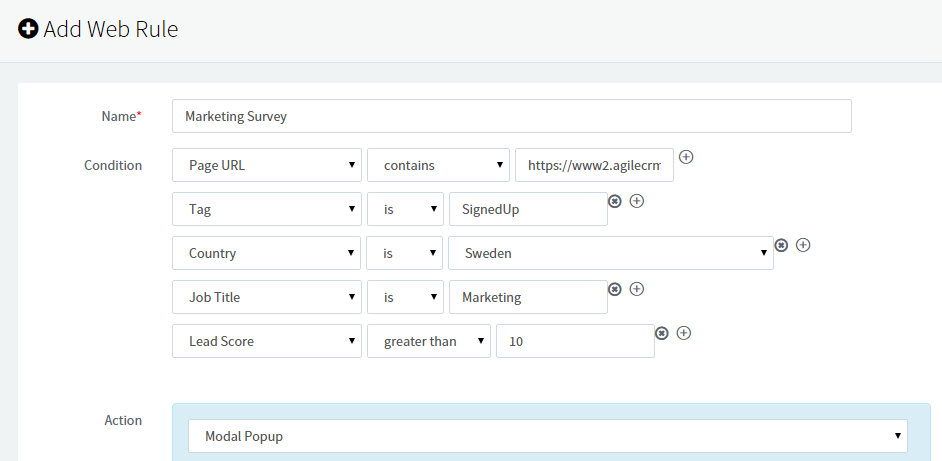
Task: Open the Lead Score field dropdown
Action: [x=267, y=341]
